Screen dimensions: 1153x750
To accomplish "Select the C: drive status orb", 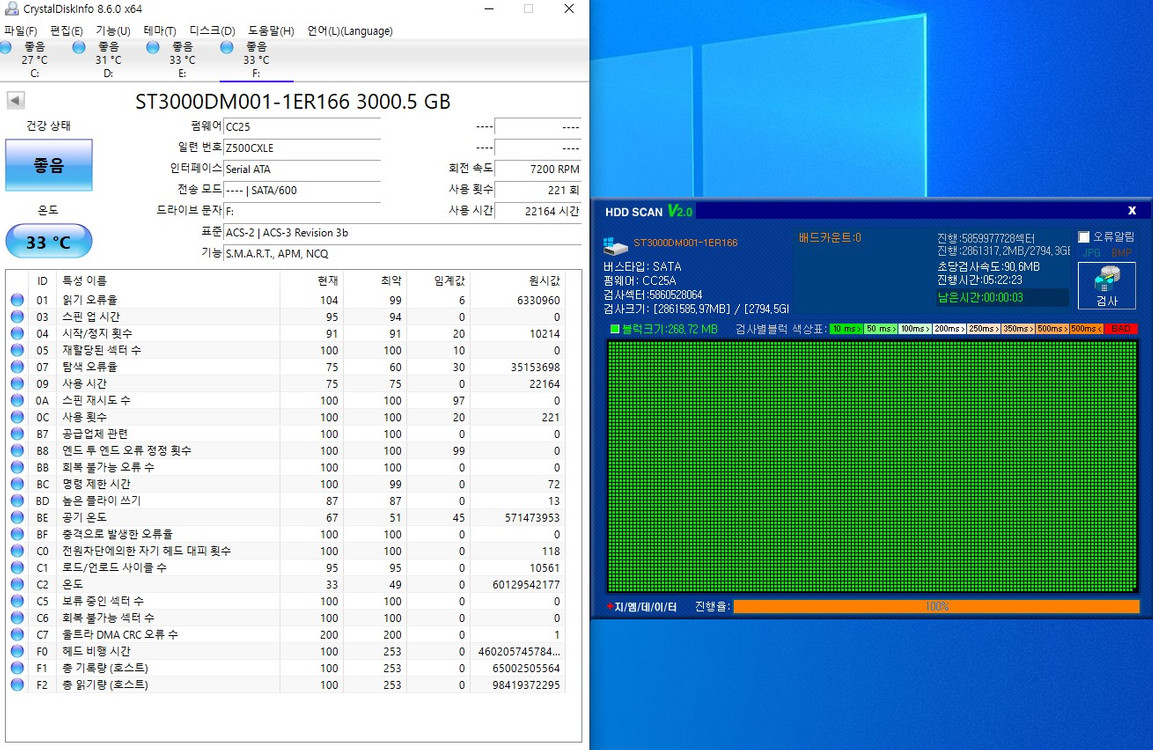I will [x=7, y=47].
